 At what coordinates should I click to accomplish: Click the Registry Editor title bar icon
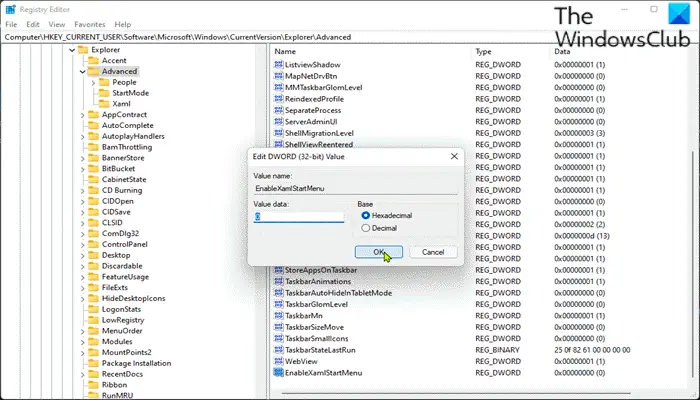click(10, 9)
